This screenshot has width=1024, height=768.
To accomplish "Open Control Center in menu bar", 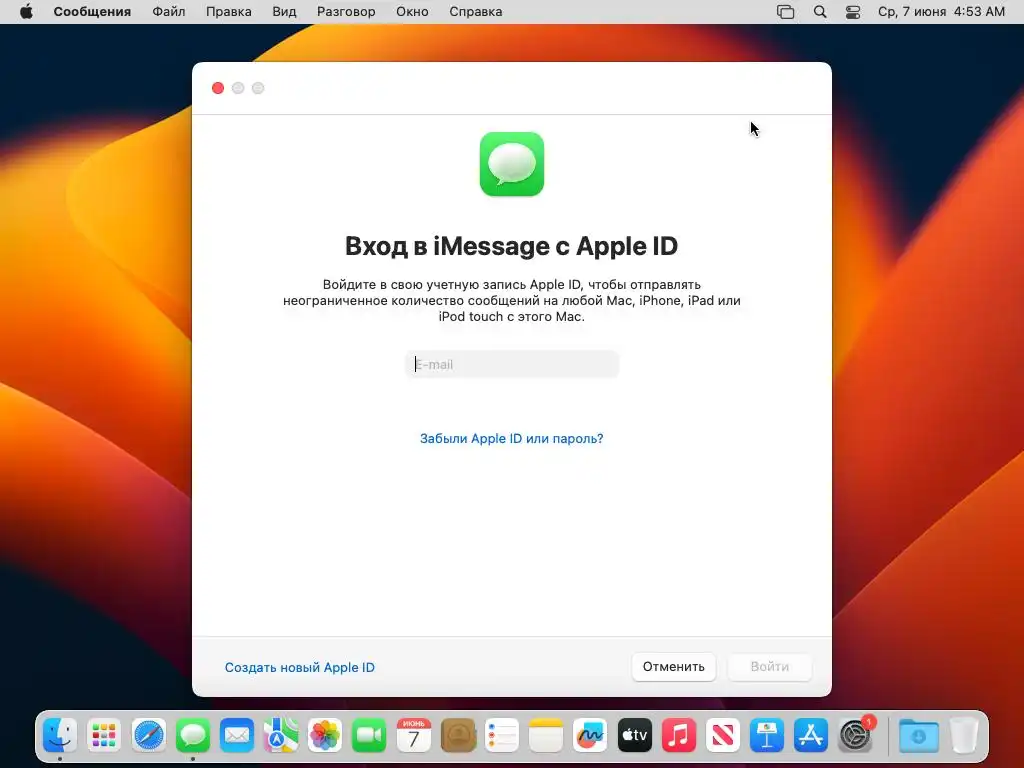I will [853, 12].
